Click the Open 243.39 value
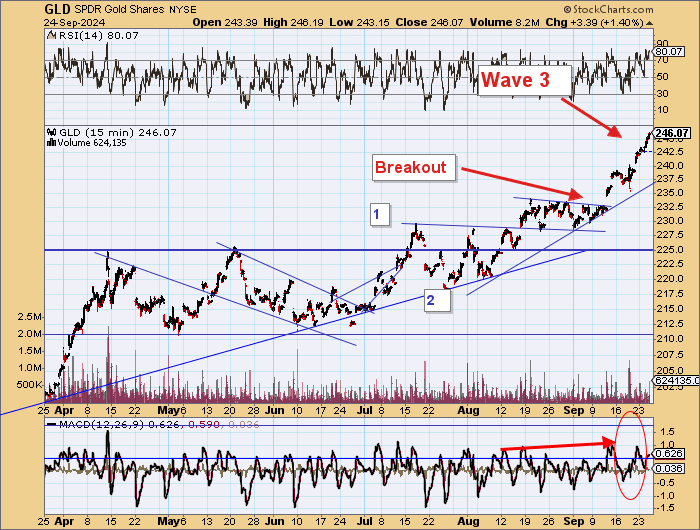Viewport: 700px width, 530px height. pos(225,22)
